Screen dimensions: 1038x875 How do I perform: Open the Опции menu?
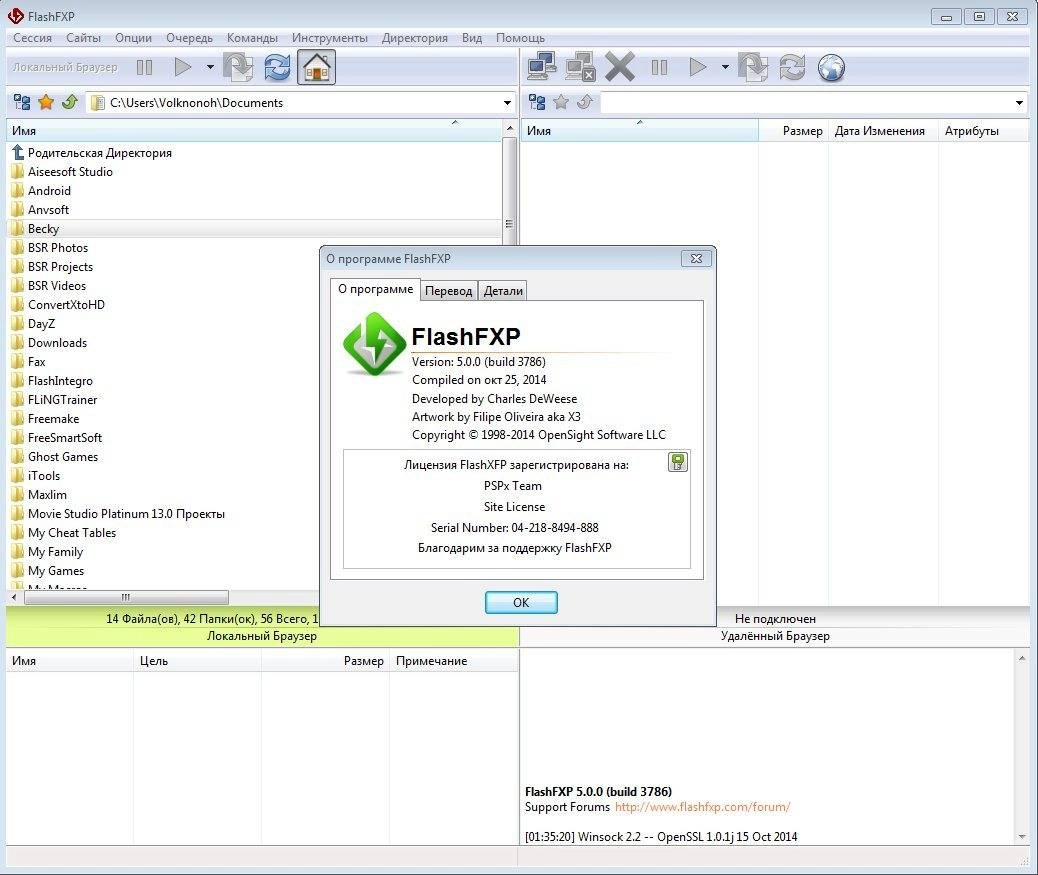(133, 38)
